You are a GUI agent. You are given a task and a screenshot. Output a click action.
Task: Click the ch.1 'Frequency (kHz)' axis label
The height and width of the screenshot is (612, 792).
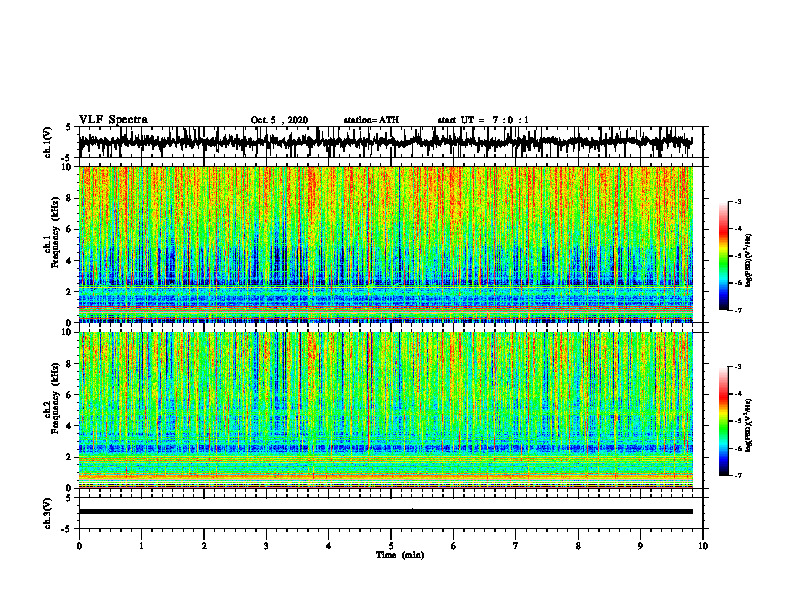click(55, 232)
